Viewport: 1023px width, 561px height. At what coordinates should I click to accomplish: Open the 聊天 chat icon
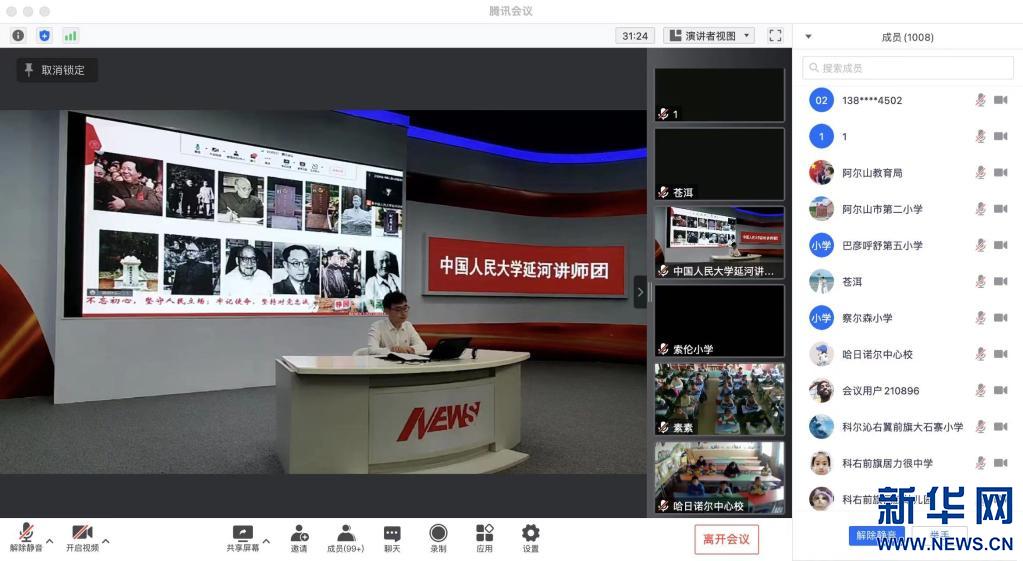[392, 538]
